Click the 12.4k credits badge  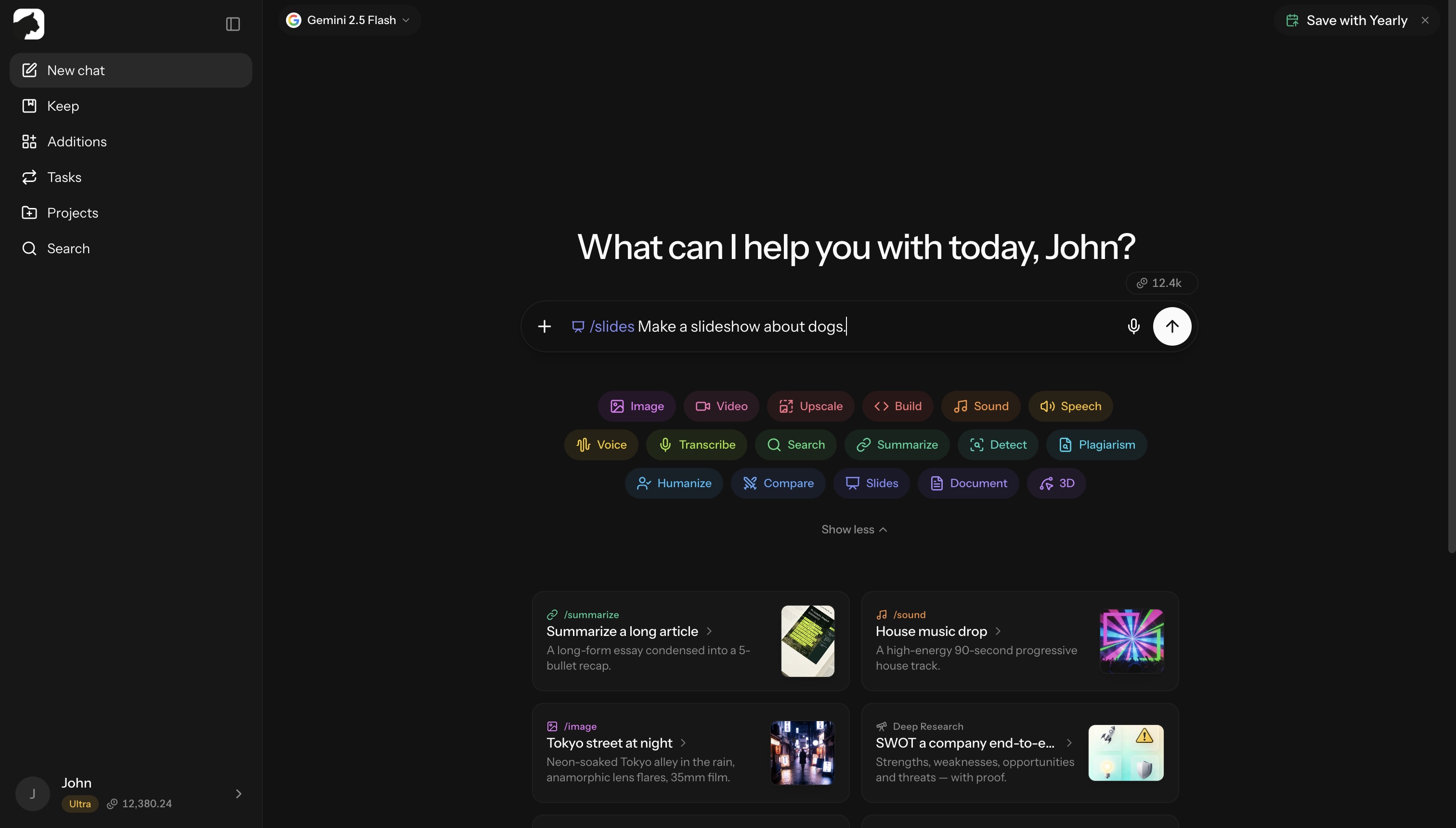[1161, 283]
